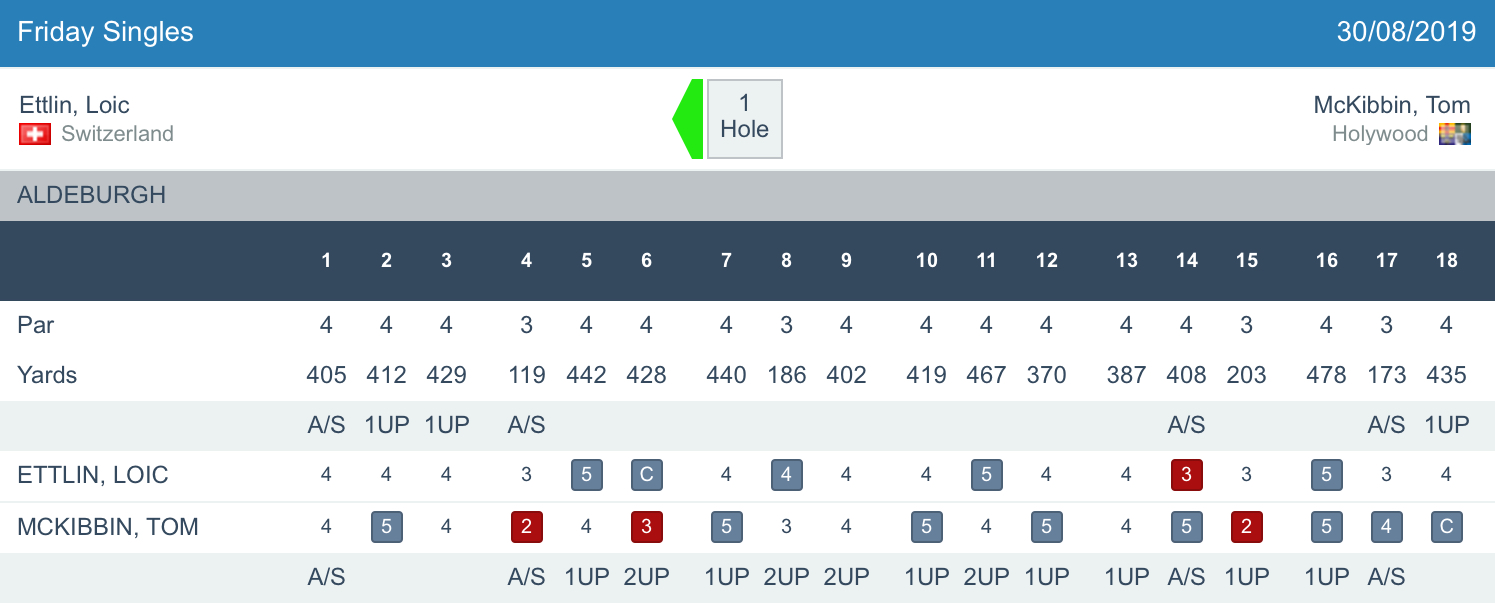Click McKibbin's bogey badge on hole 2
Screen dimensions: 1495x603
[x=387, y=526]
